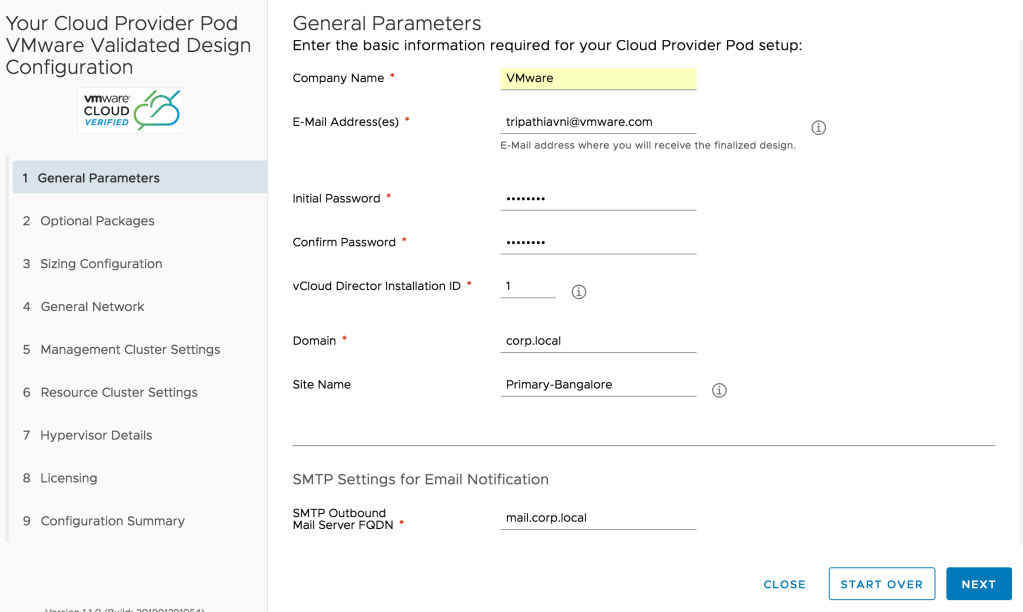Viewport: 1023px width, 612px height.
Task: Click the CLOSE link
Action: 784,584
